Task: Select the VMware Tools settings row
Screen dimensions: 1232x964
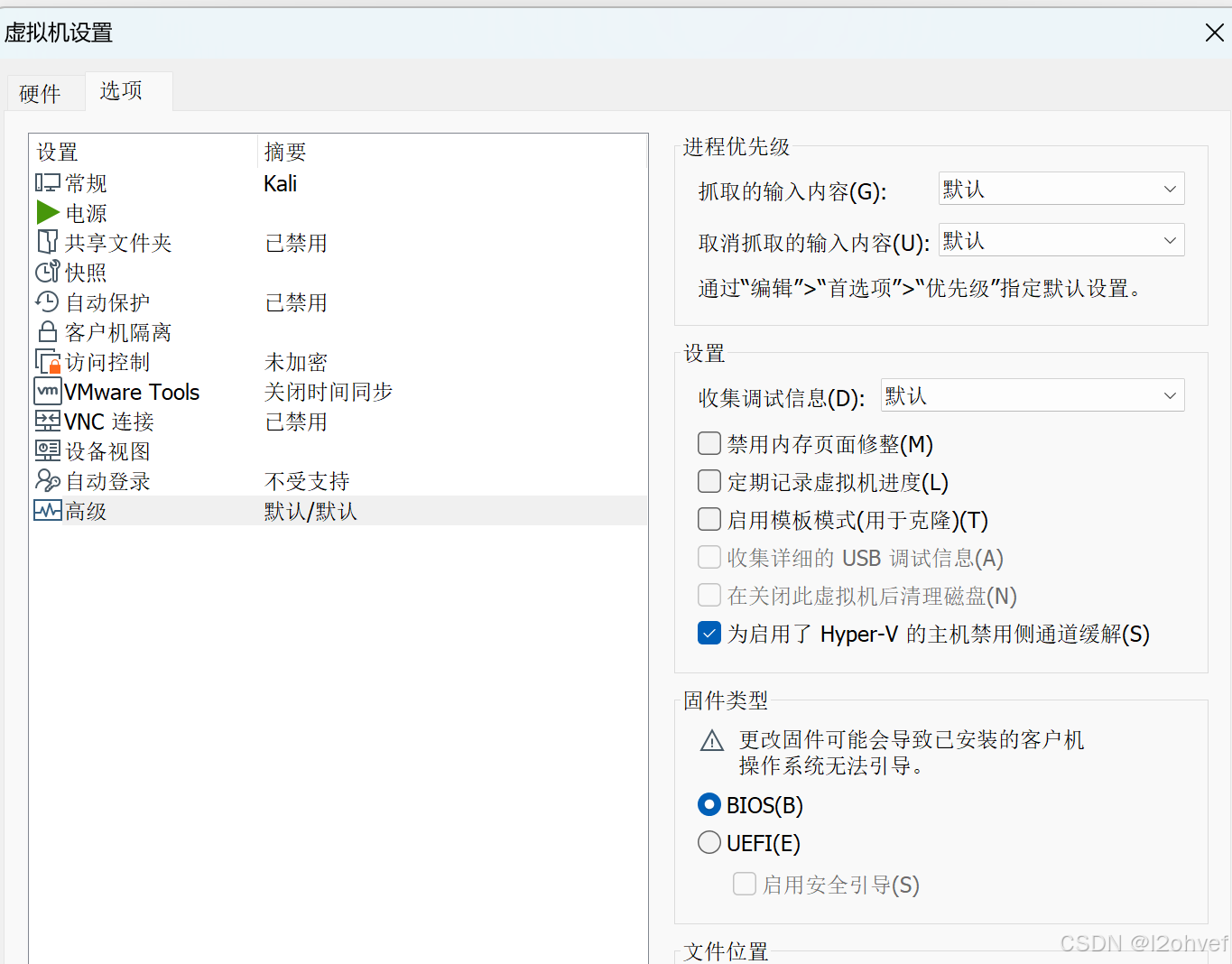Action: click(338, 392)
